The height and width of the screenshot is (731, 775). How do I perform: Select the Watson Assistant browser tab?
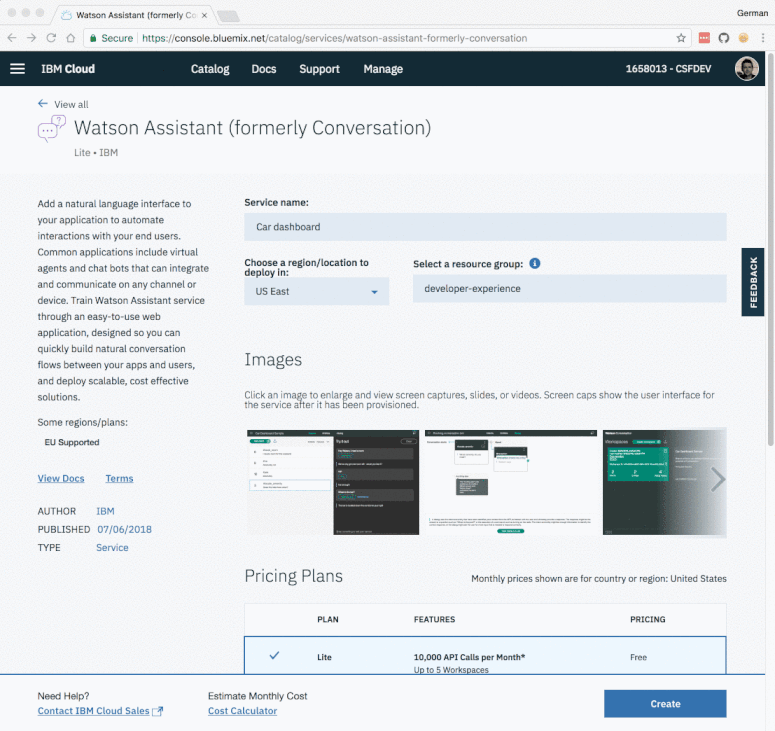[133, 15]
